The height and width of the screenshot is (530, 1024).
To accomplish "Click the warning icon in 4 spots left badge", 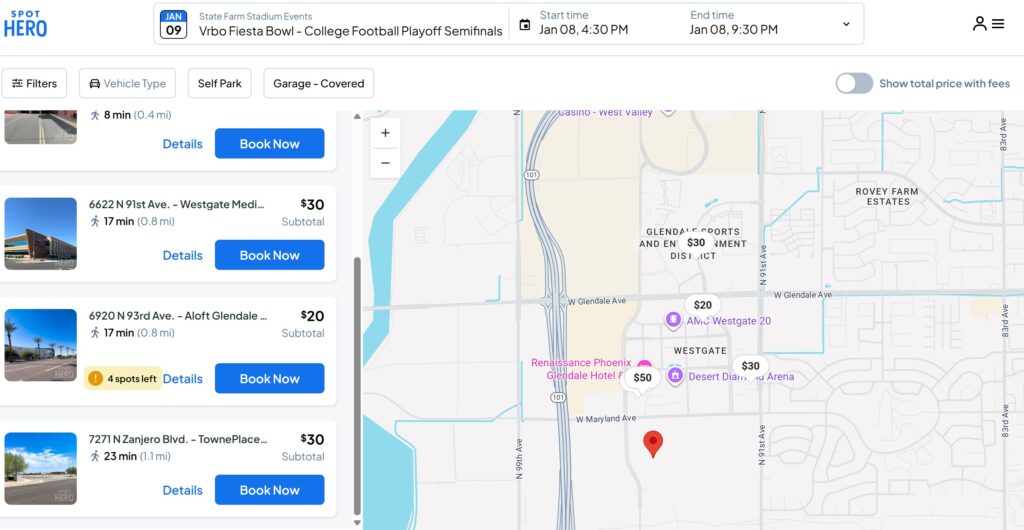I will coord(95,379).
